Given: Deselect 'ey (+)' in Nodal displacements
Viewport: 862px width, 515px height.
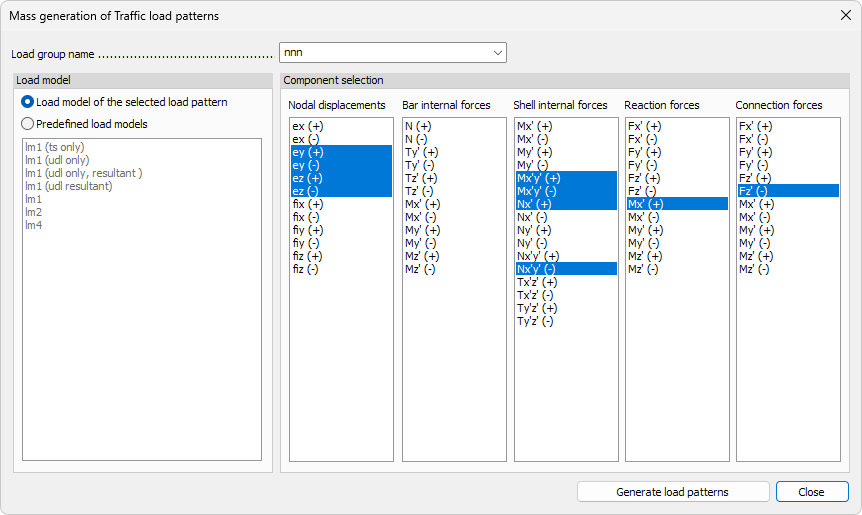Looking at the screenshot, I should (308, 152).
